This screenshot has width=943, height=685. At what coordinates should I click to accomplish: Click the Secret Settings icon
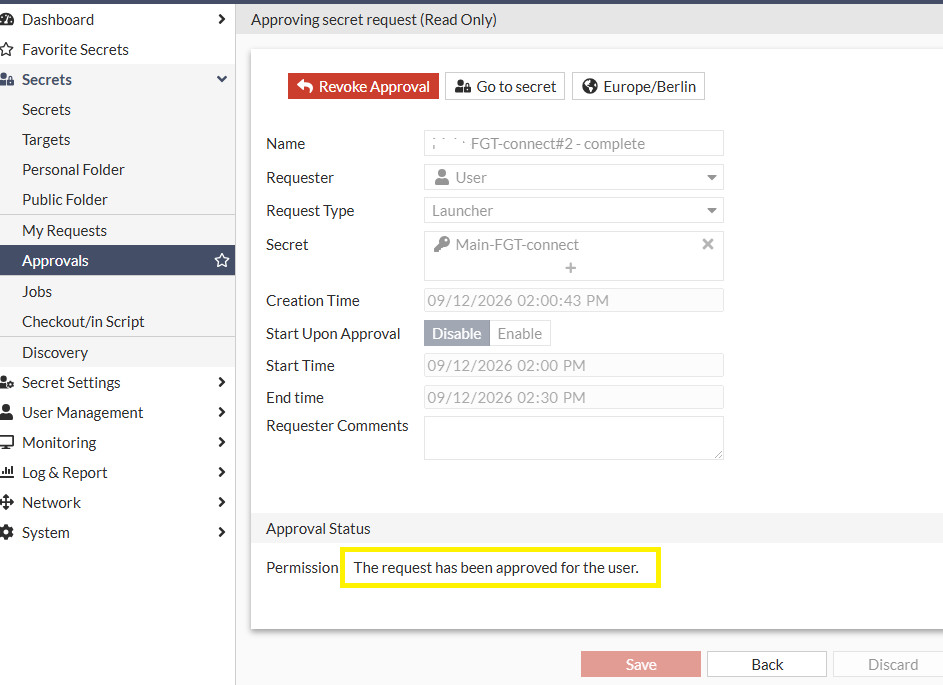click(7, 382)
